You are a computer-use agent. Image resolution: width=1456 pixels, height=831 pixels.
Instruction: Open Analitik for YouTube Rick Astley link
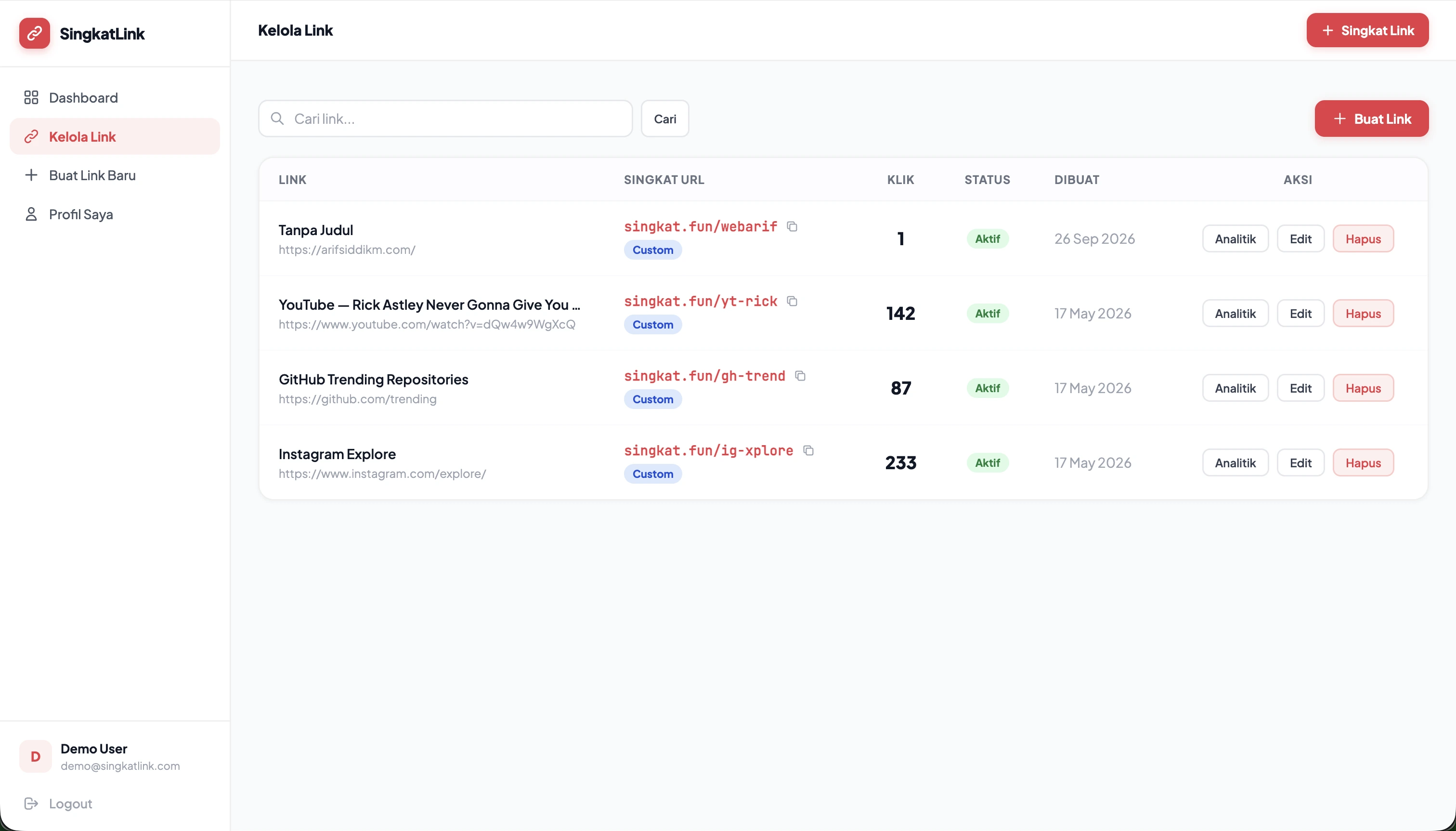(1235, 313)
